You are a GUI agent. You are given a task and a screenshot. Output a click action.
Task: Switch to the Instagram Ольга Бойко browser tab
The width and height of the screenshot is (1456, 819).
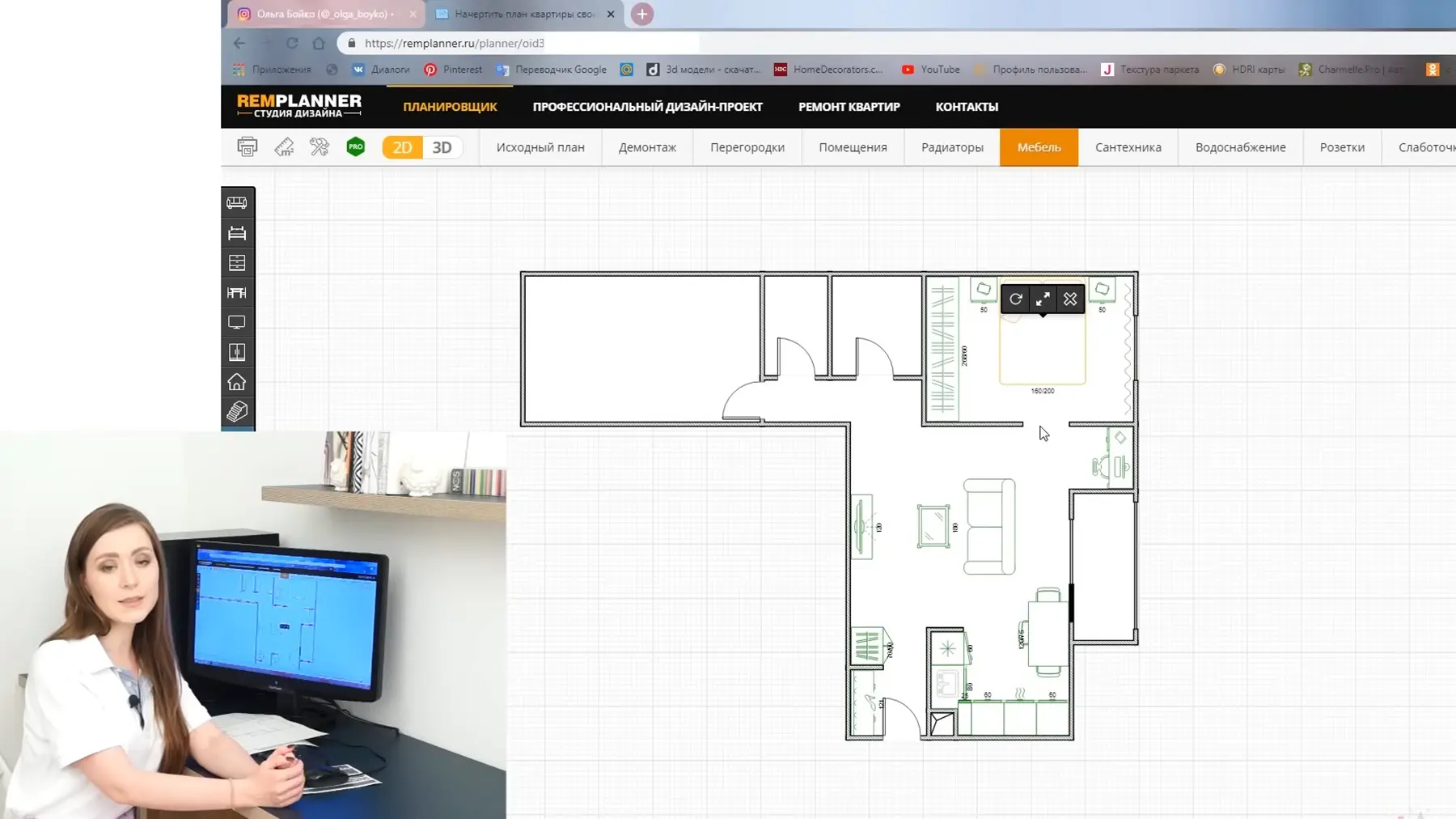324,14
